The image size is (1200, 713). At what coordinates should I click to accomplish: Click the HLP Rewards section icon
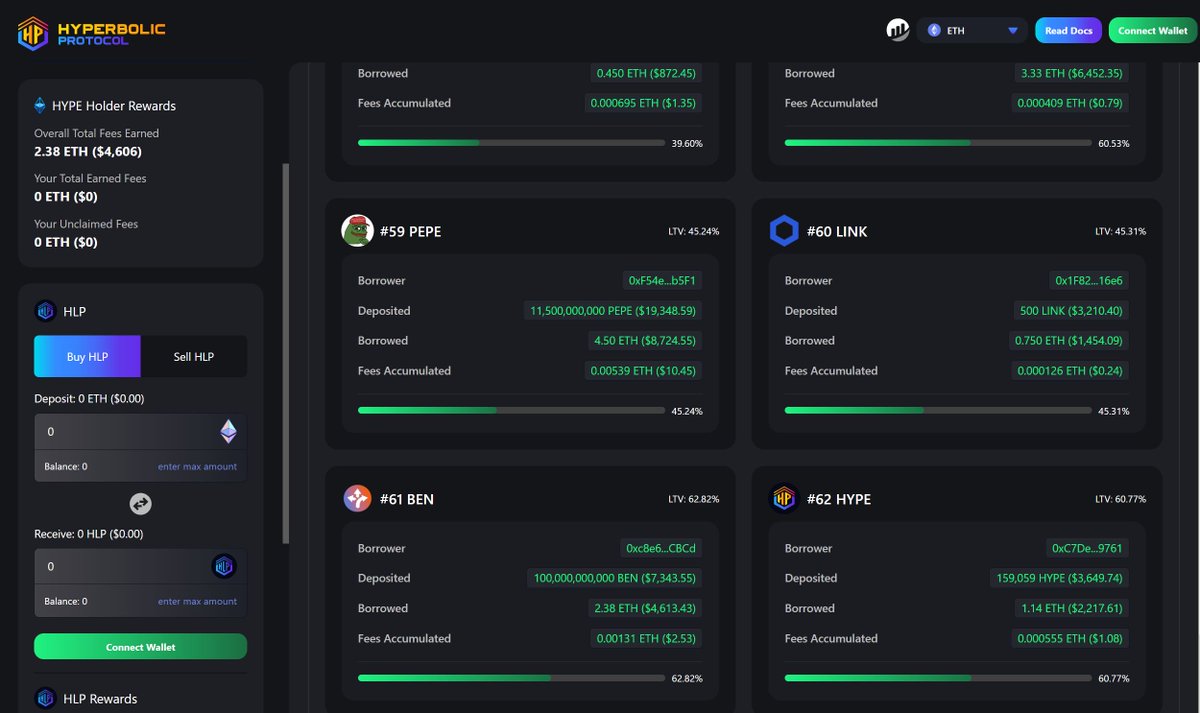point(45,698)
